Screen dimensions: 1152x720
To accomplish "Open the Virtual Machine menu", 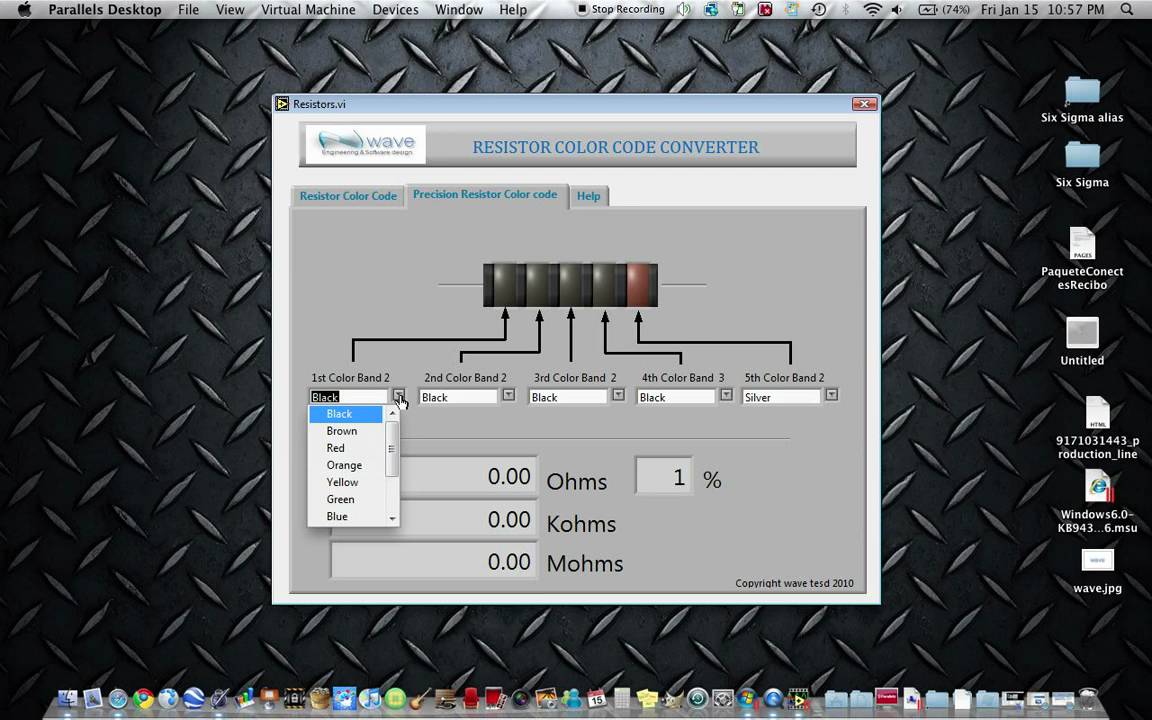I will point(308,10).
